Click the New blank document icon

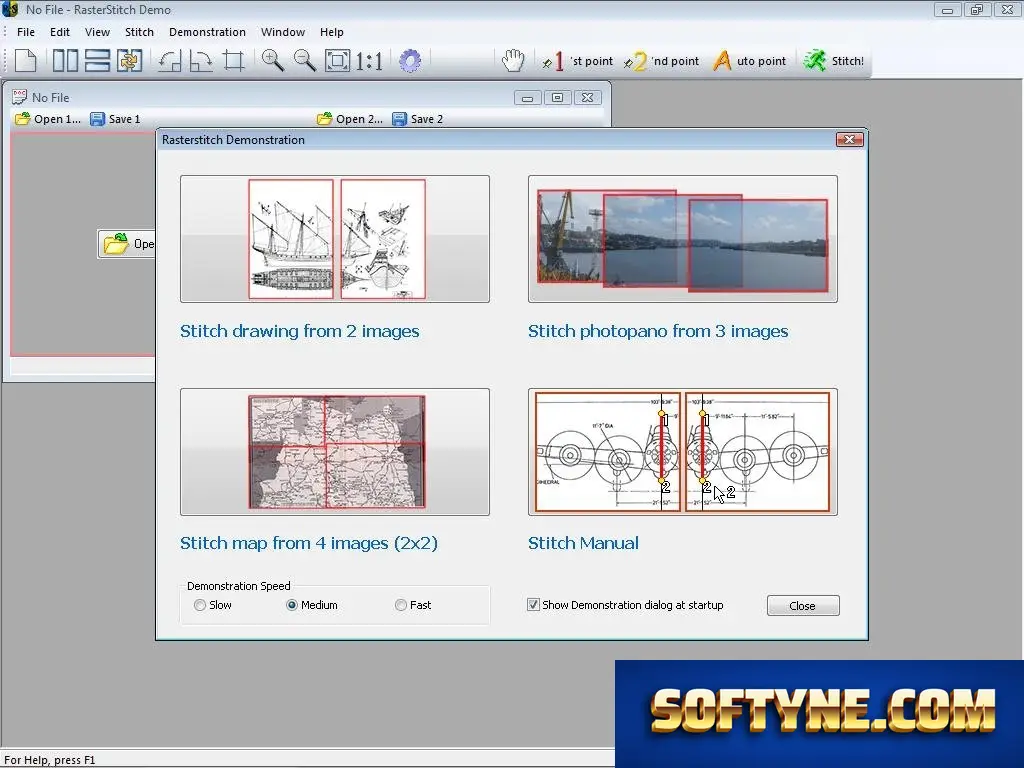(25, 61)
